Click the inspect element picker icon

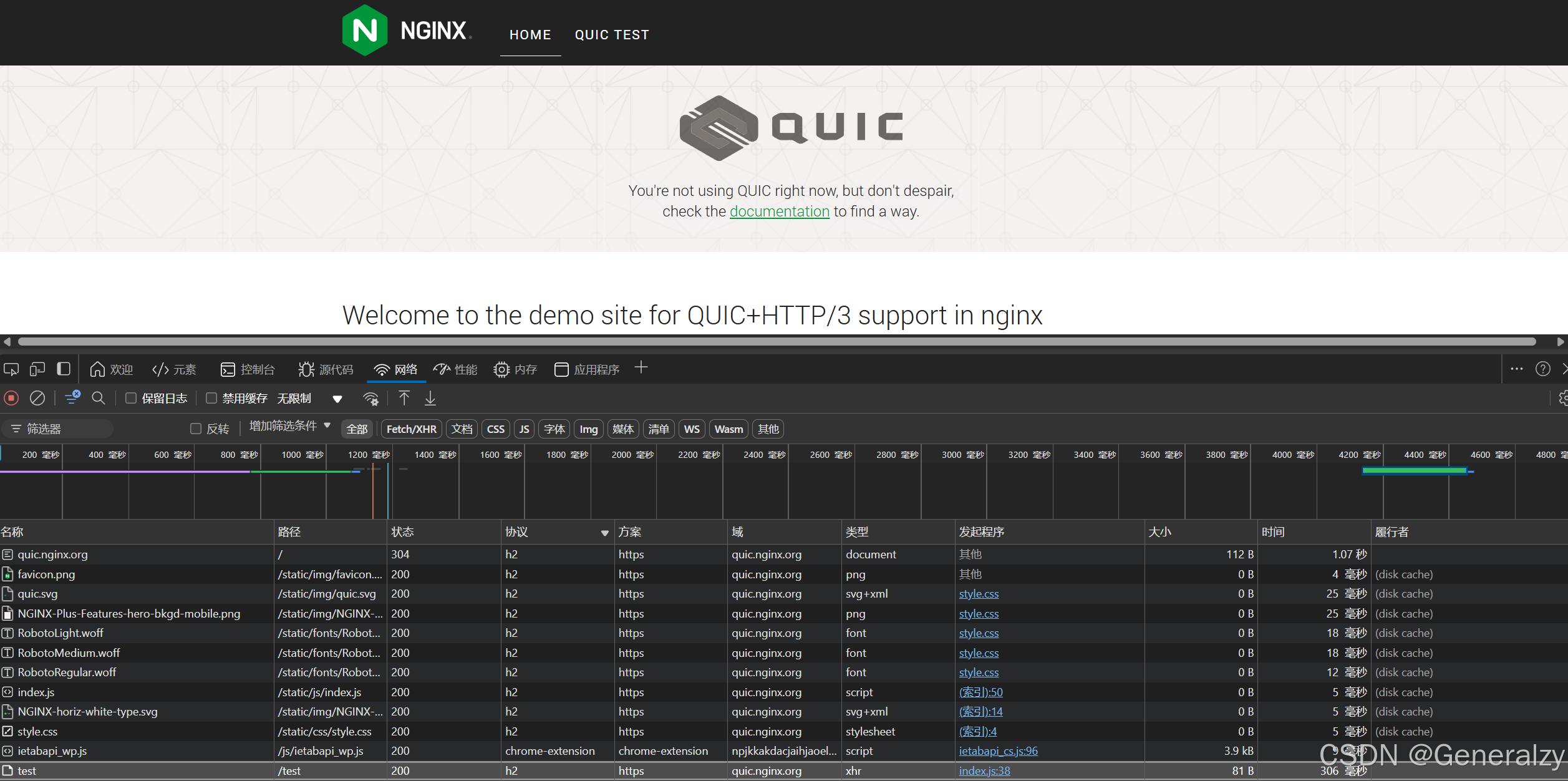tap(11, 369)
